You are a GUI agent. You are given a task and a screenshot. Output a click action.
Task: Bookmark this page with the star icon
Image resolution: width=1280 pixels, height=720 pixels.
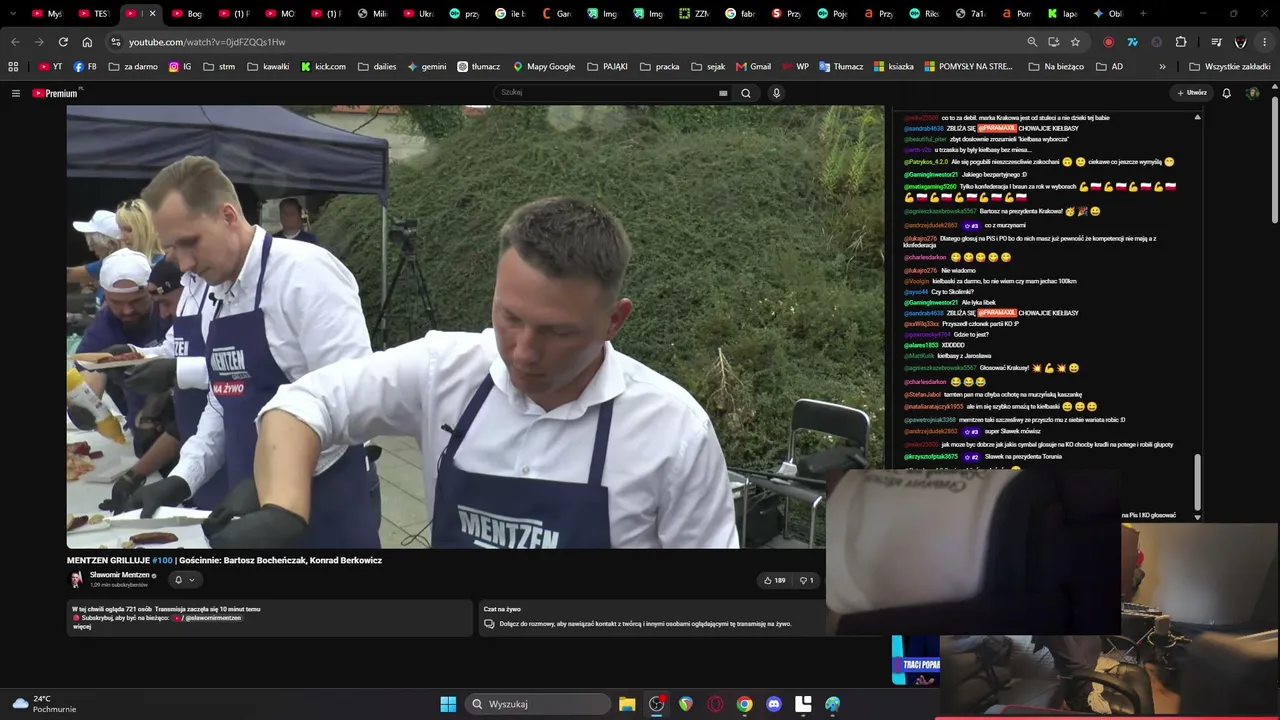coord(1075,42)
